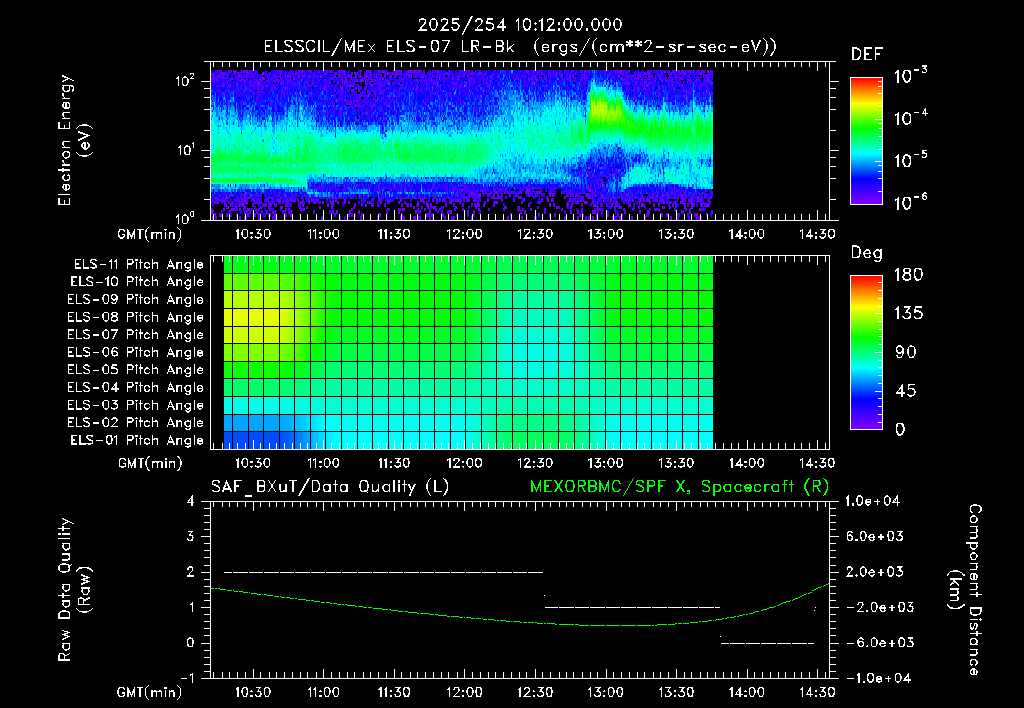Image resolution: width=1024 pixels, height=708 pixels.
Task: Click the 45 value on the Deg scale
Action: (x=904, y=391)
